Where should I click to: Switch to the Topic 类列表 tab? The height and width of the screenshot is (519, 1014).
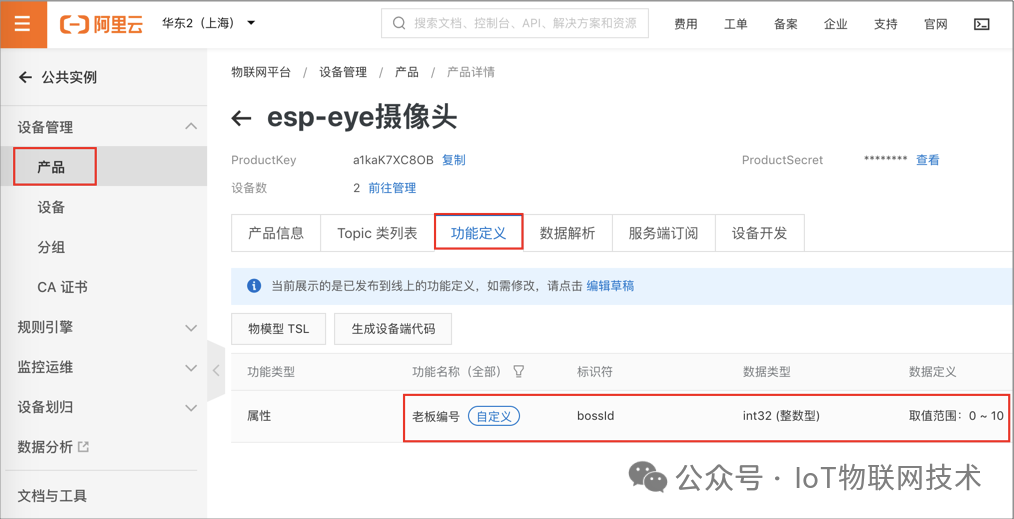click(377, 233)
